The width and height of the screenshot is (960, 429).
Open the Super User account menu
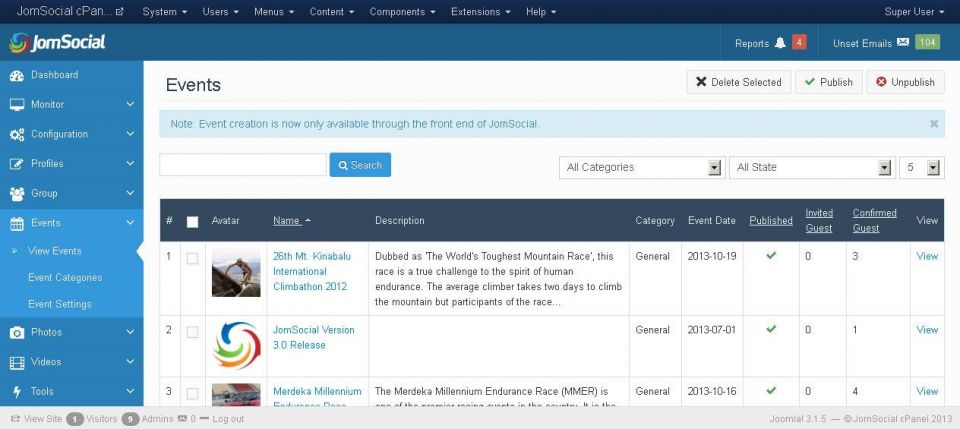(x=914, y=12)
